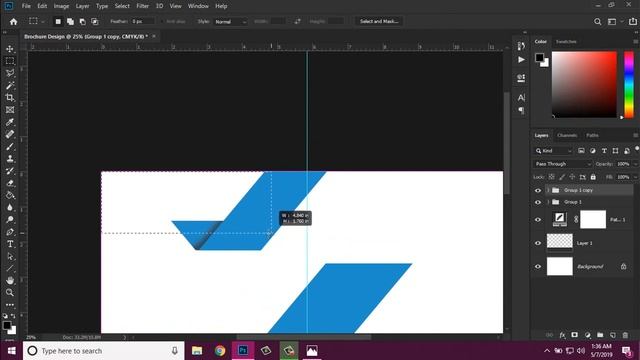Screen dimensions: 640x360
Task: Set Intersect with selection mode
Action: tap(95, 22)
